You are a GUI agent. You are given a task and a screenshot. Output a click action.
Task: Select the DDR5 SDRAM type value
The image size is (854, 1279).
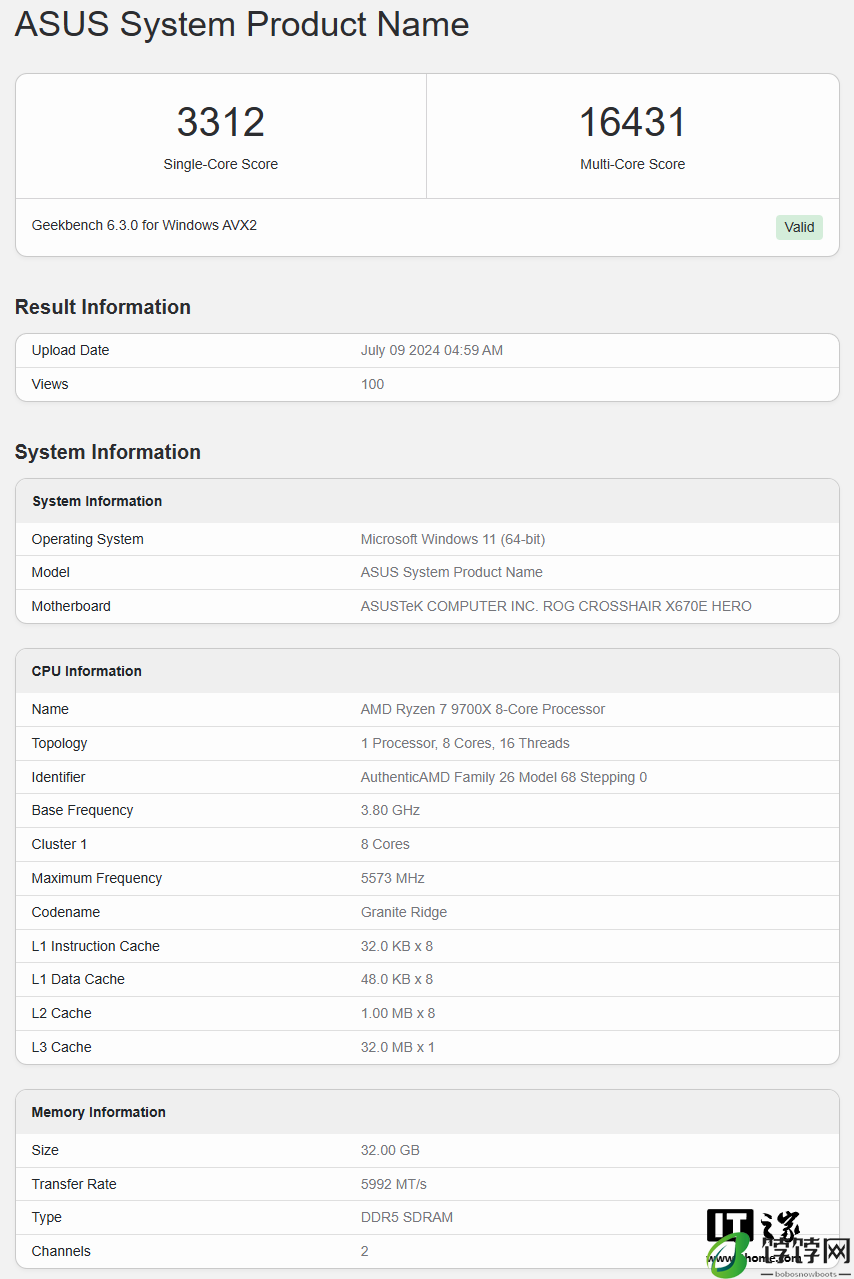[x=407, y=1217]
